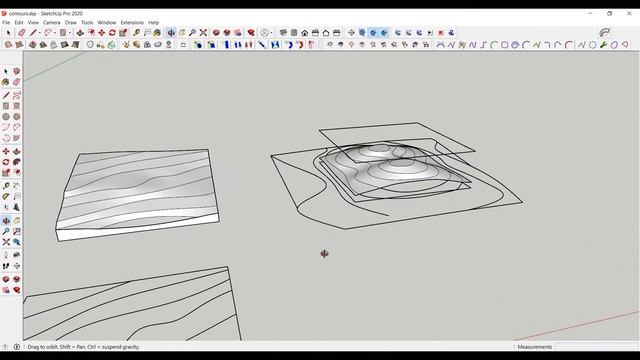The width and height of the screenshot is (640, 360).
Task: Click the Position Camera tool
Action: point(6,256)
